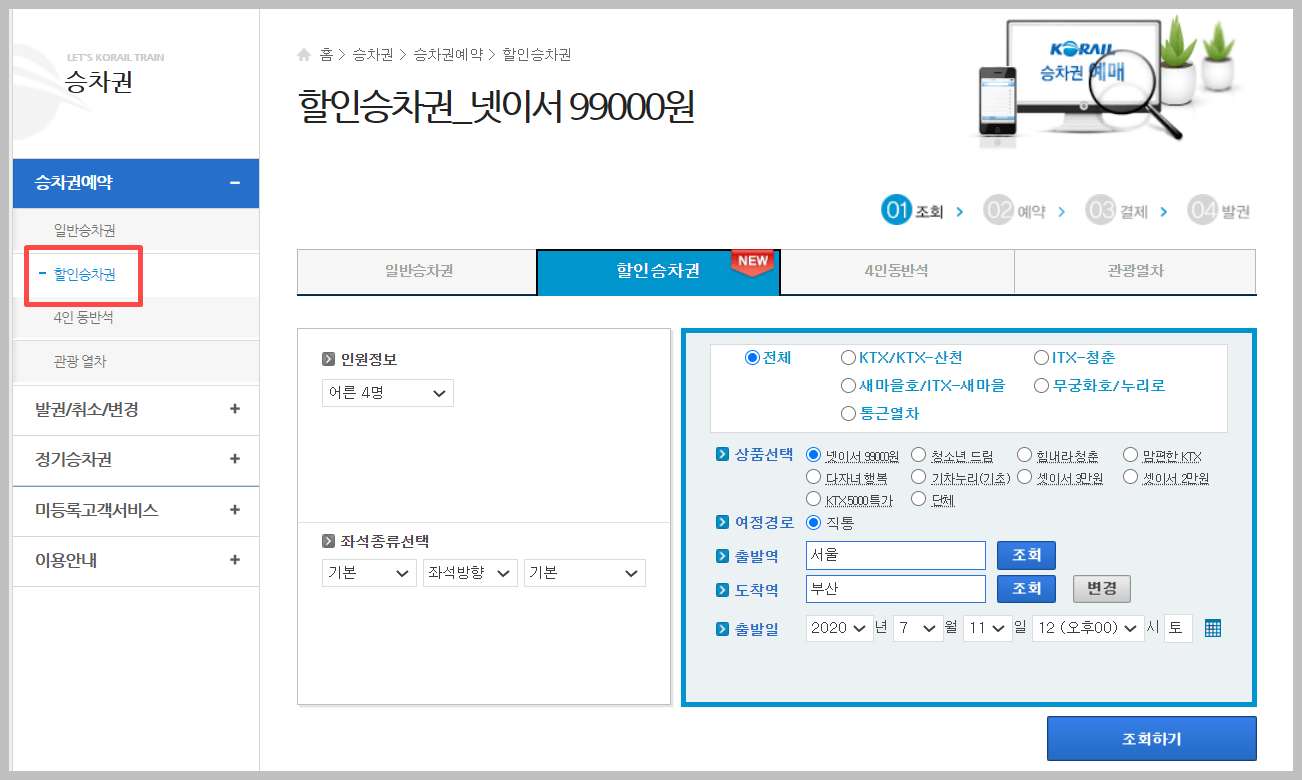Open the year 2020 dropdown
Screen dimensions: 1302x780
[x=840, y=628]
